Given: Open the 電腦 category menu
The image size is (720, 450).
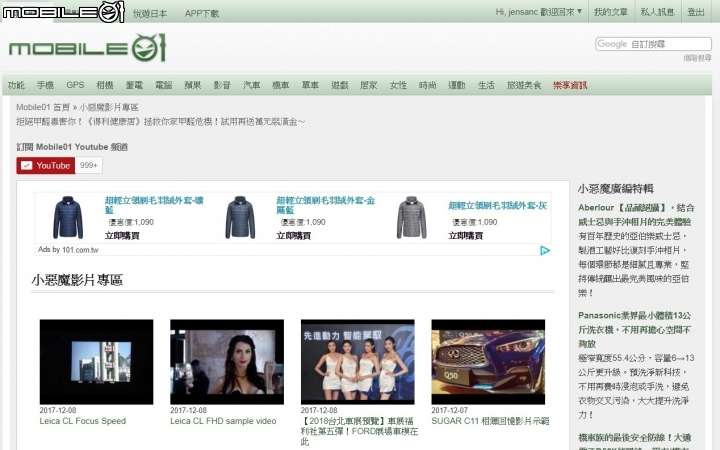Looking at the screenshot, I should (x=163, y=85).
